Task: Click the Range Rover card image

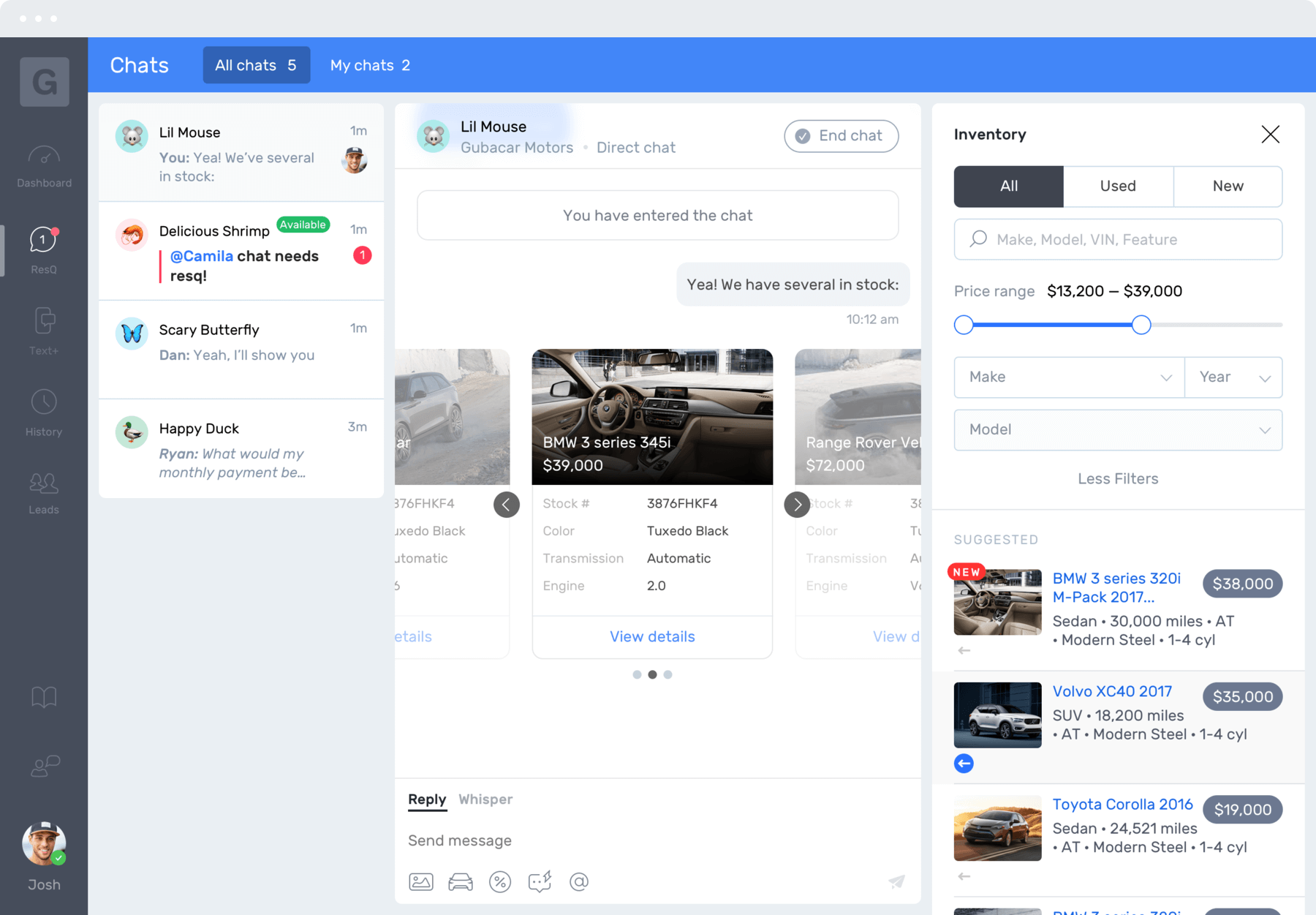Action: pyautogui.click(x=858, y=416)
